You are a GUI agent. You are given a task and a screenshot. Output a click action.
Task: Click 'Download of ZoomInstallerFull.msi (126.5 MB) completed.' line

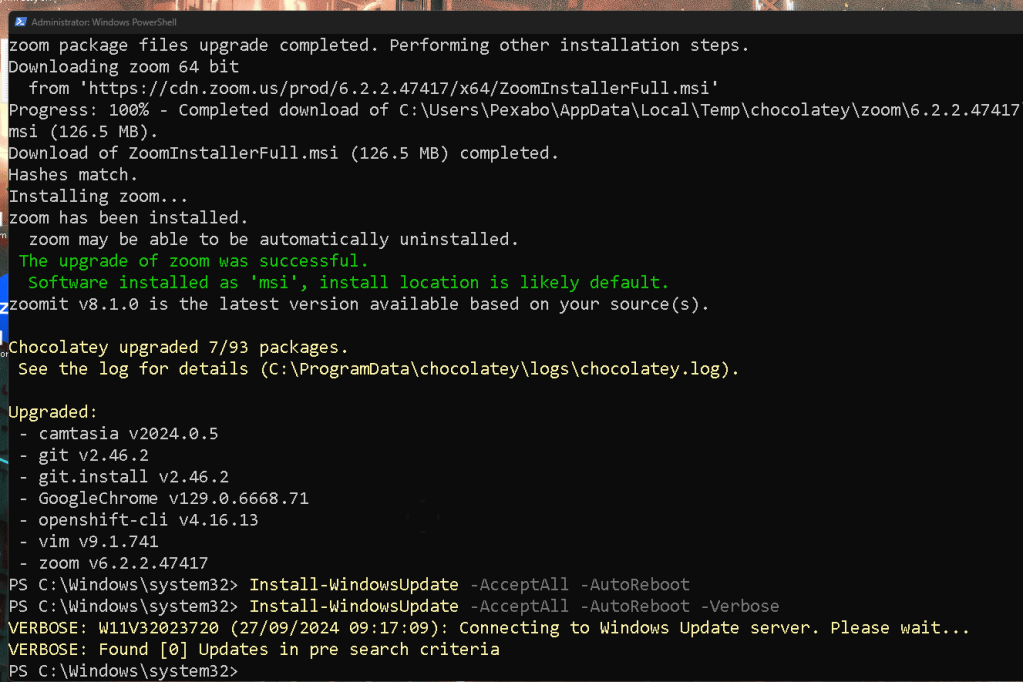click(x=284, y=153)
